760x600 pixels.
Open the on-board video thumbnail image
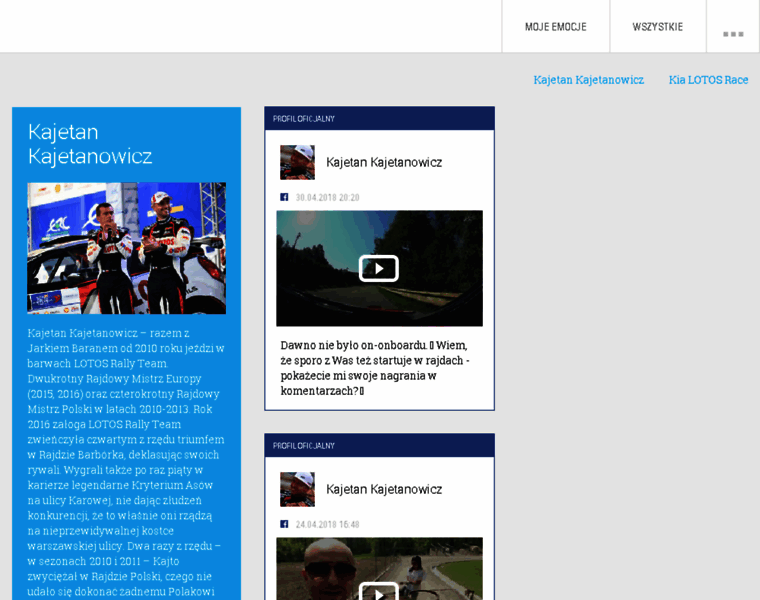[x=380, y=268]
